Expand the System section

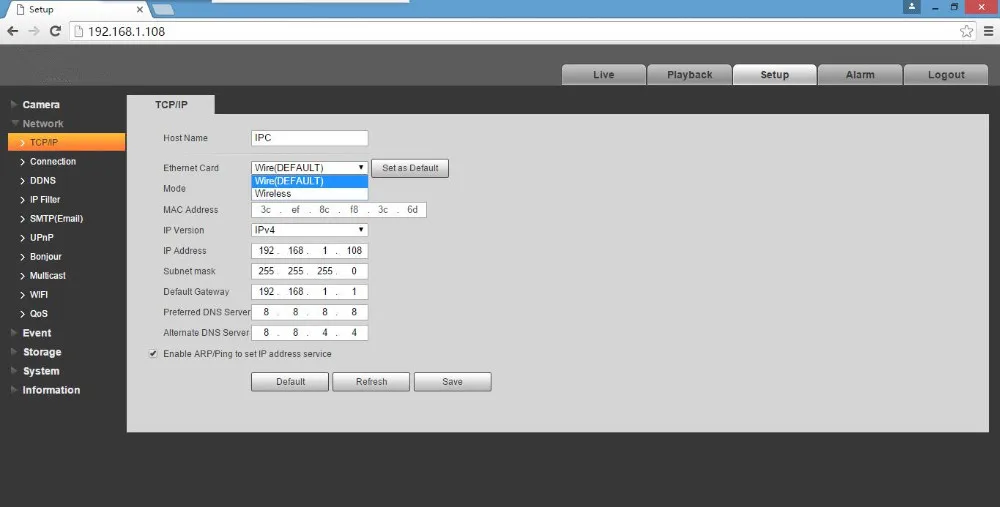pos(41,371)
